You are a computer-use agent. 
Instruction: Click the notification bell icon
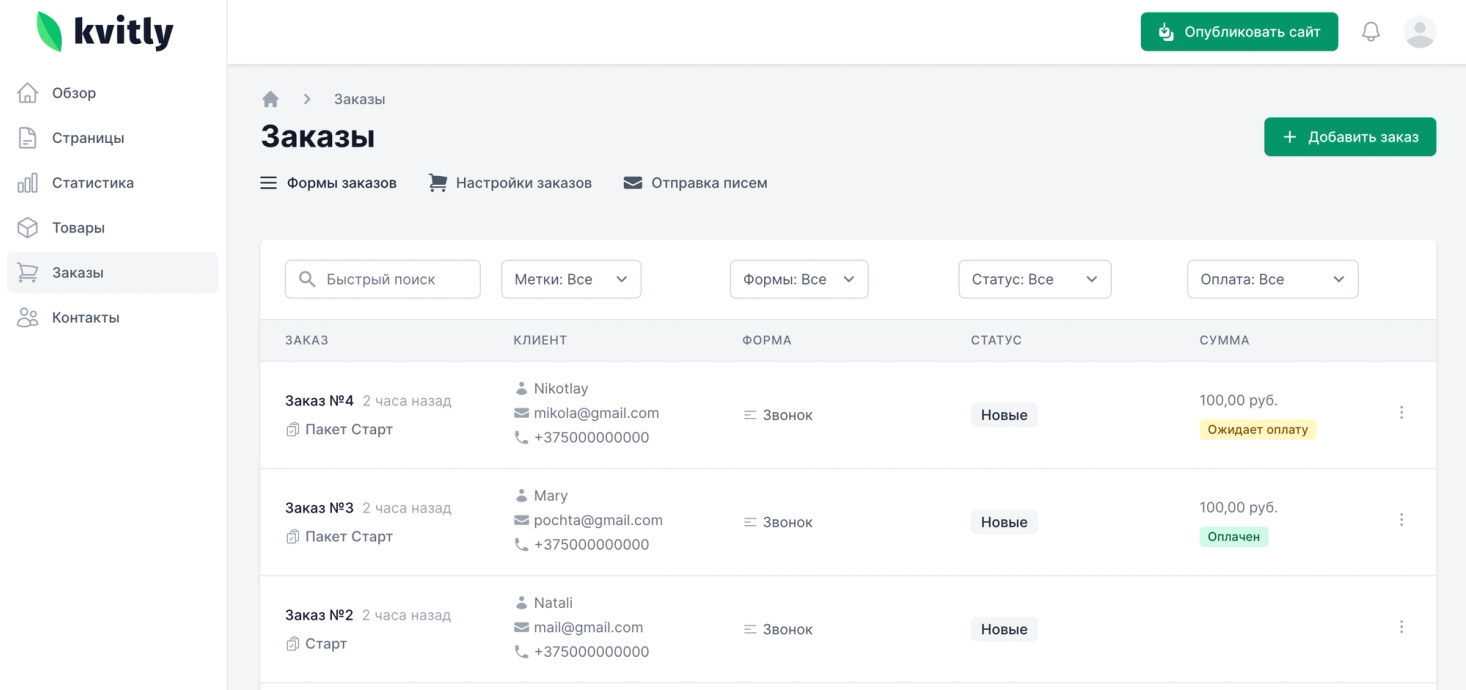[x=1371, y=32]
